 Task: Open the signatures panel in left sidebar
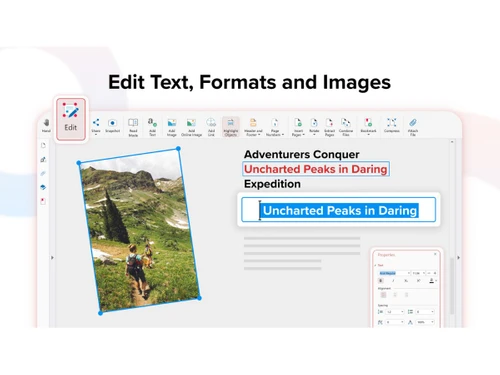tap(43, 160)
